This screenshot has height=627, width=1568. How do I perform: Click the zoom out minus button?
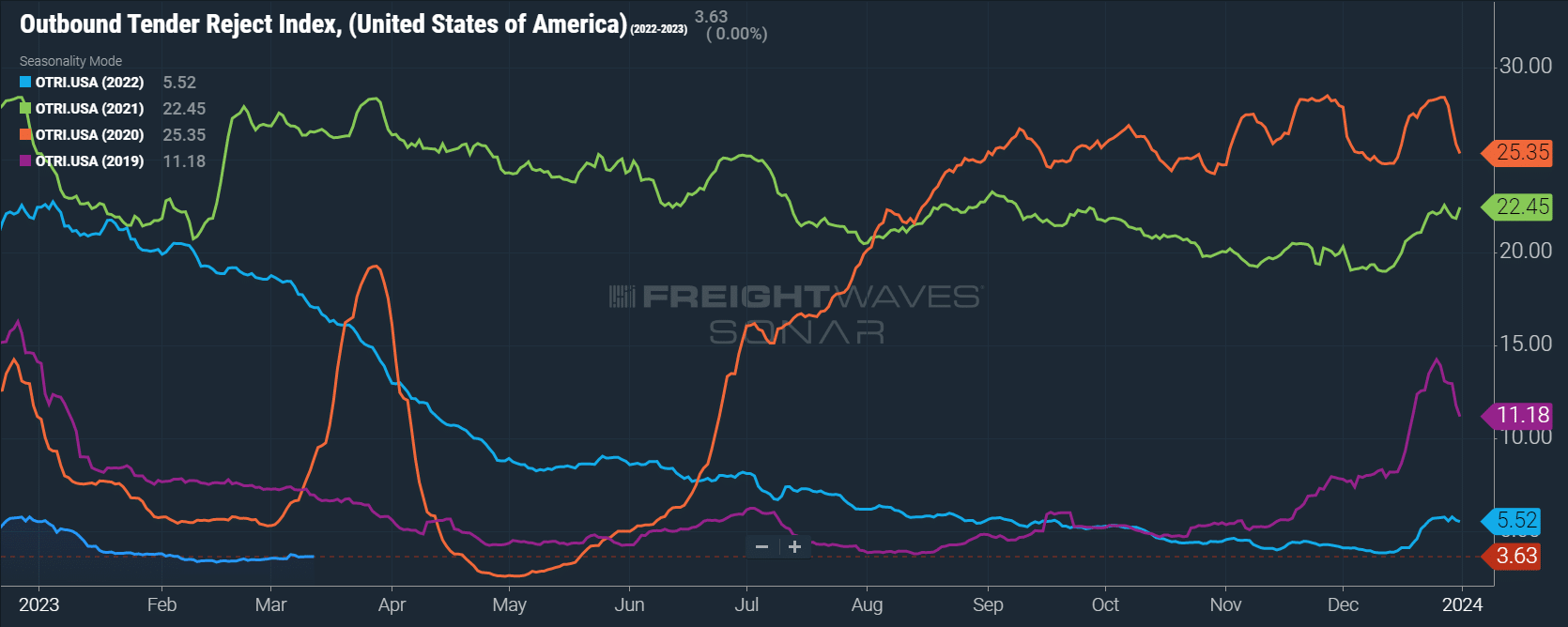tap(762, 547)
